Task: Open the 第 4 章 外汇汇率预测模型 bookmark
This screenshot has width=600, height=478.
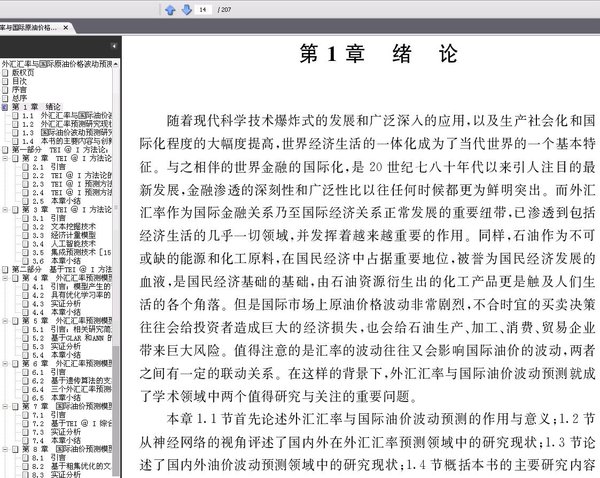Action: pos(67,278)
